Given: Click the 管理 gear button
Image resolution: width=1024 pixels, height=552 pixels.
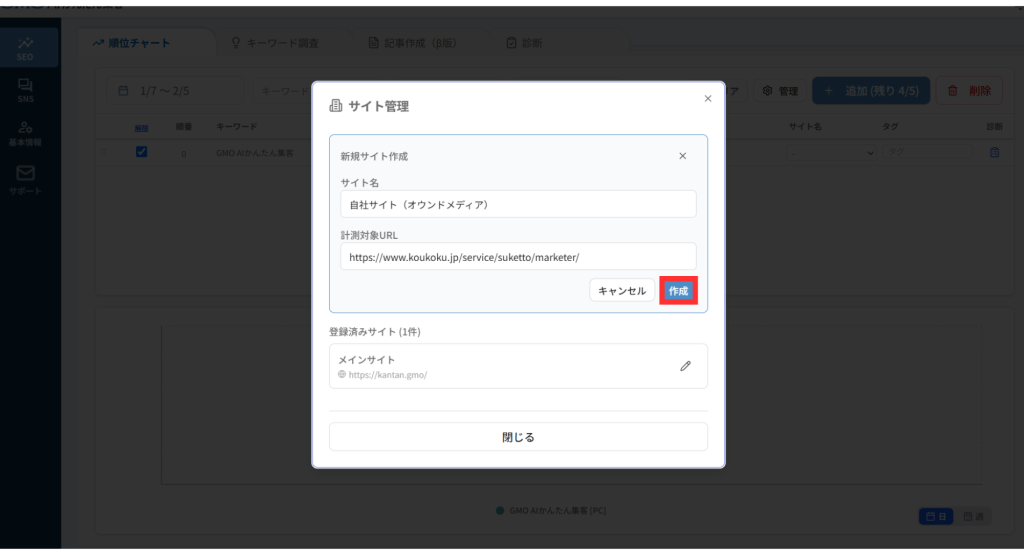Looking at the screenshot, I should tap(780, 91).
